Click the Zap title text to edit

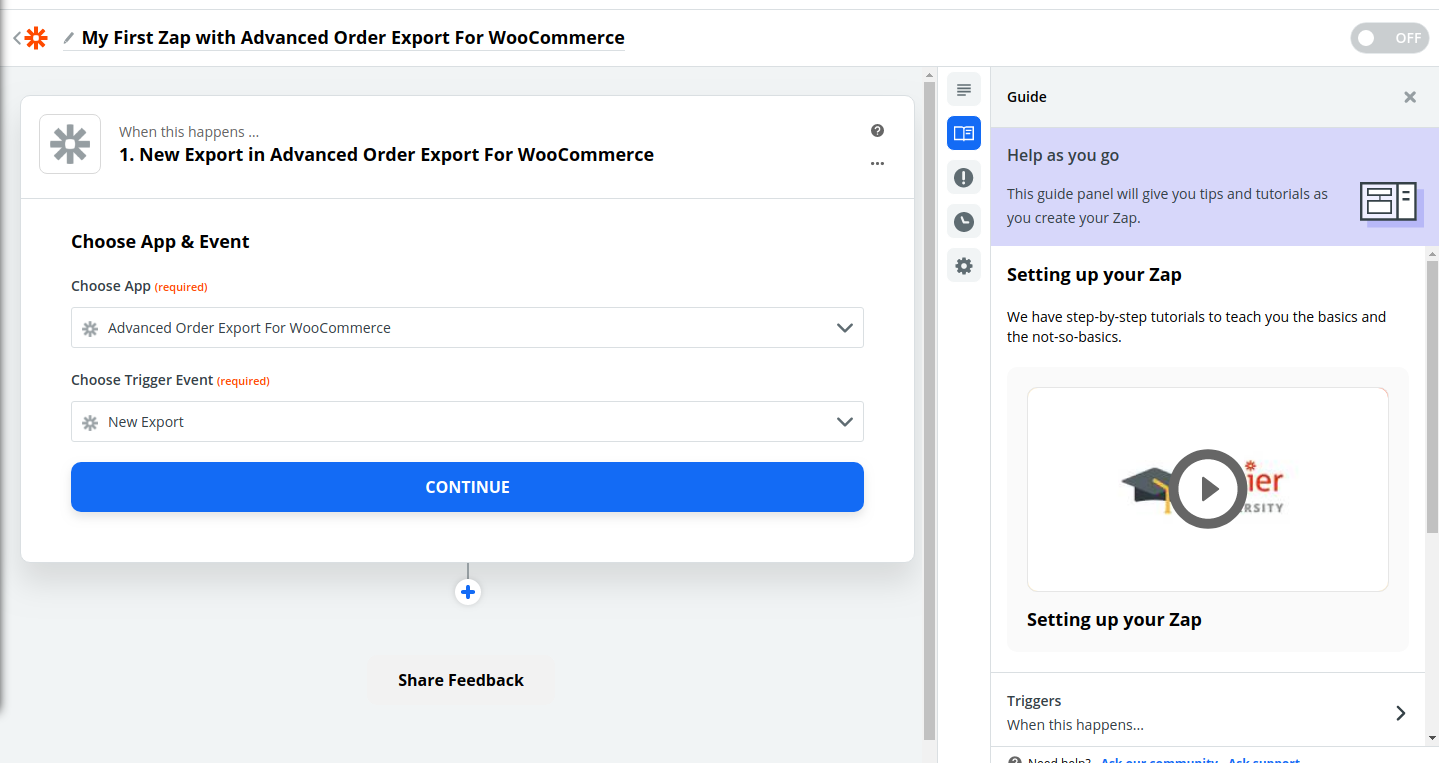(353, 38)
